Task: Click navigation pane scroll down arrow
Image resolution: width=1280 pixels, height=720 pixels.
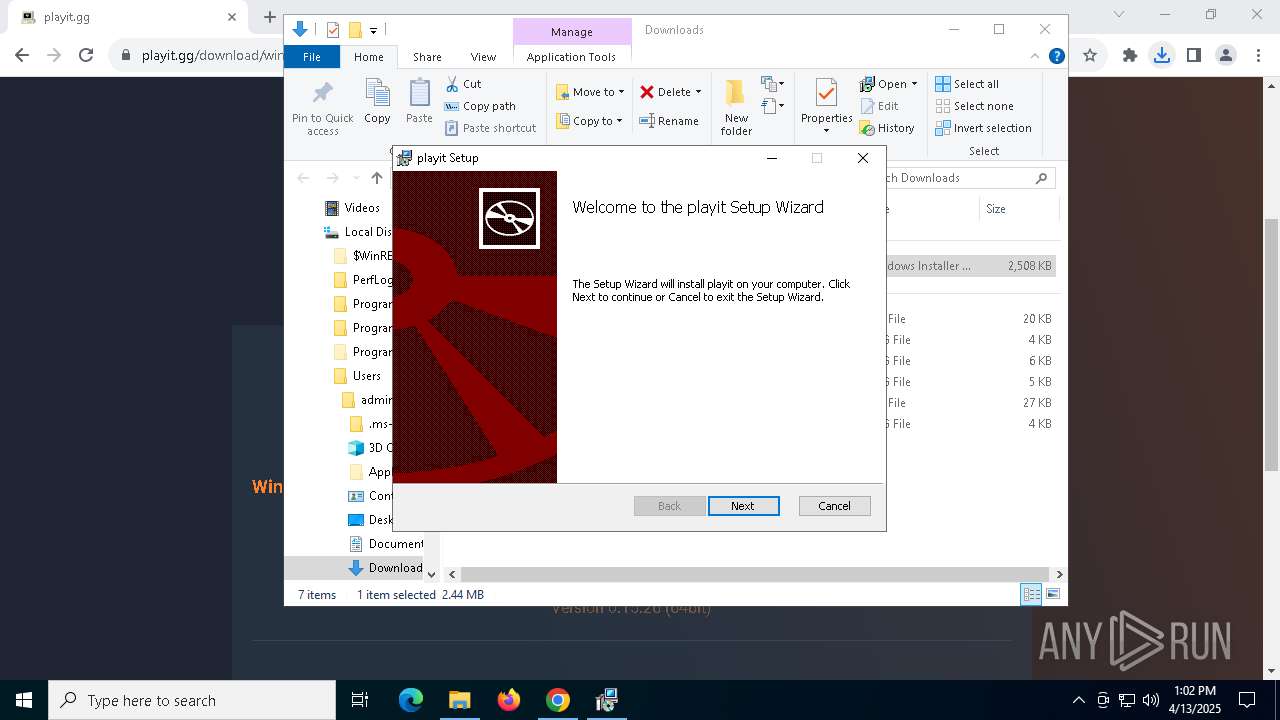Action: click(x=431, y=574)
